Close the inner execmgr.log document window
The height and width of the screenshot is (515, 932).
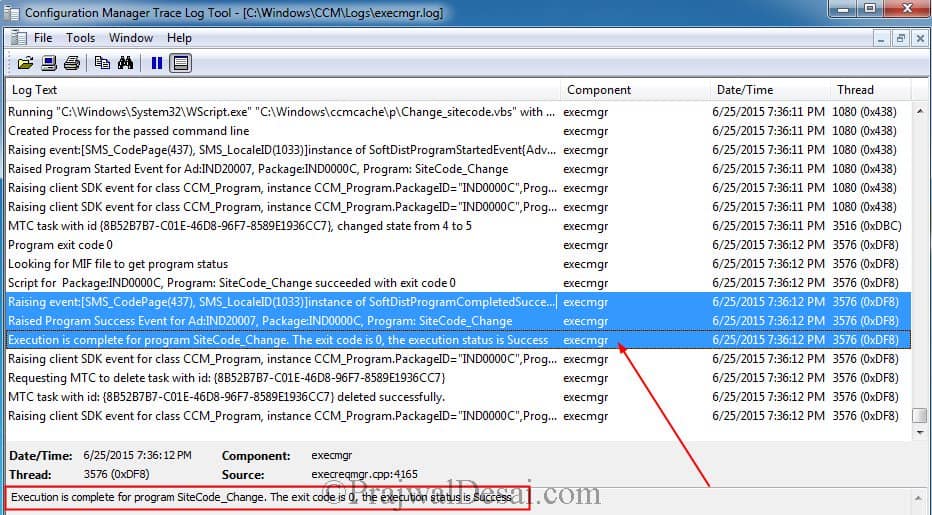(920, 39)
